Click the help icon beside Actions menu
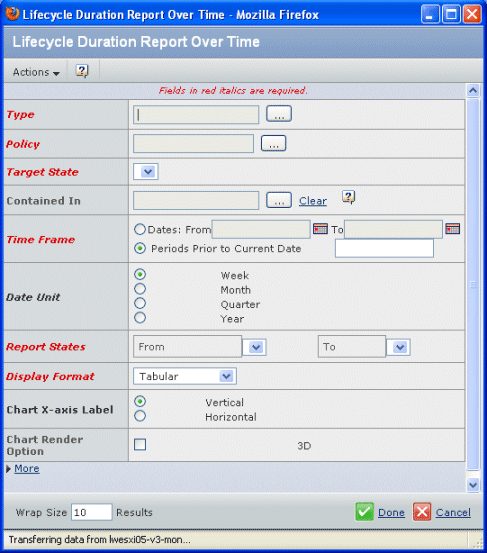487x553 pixels. click(82, 71)
